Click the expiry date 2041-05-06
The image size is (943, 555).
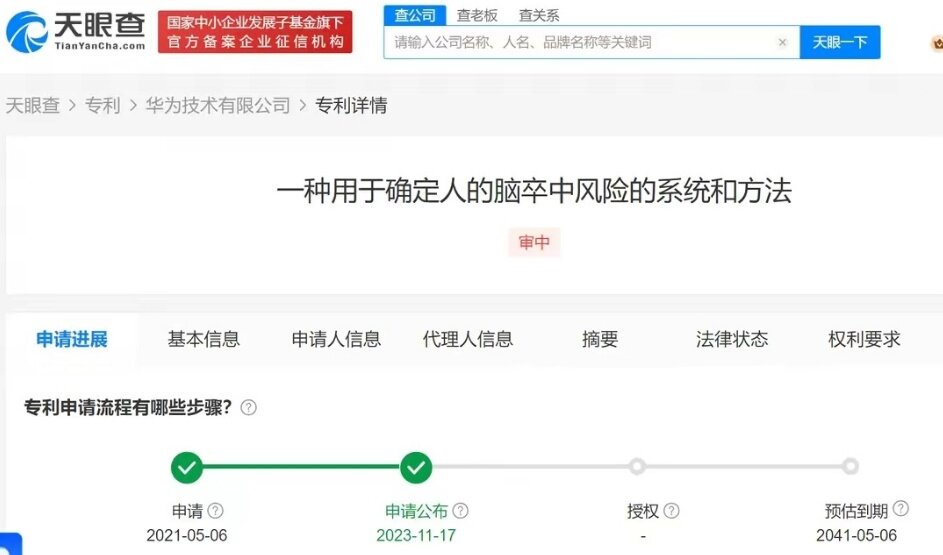click(856, 535)
